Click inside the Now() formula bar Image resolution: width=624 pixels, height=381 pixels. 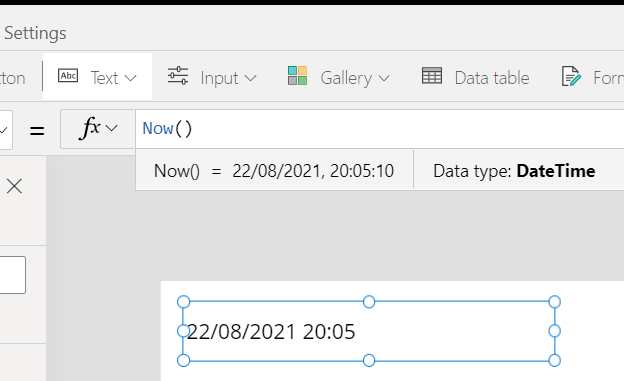pos(380,129)
